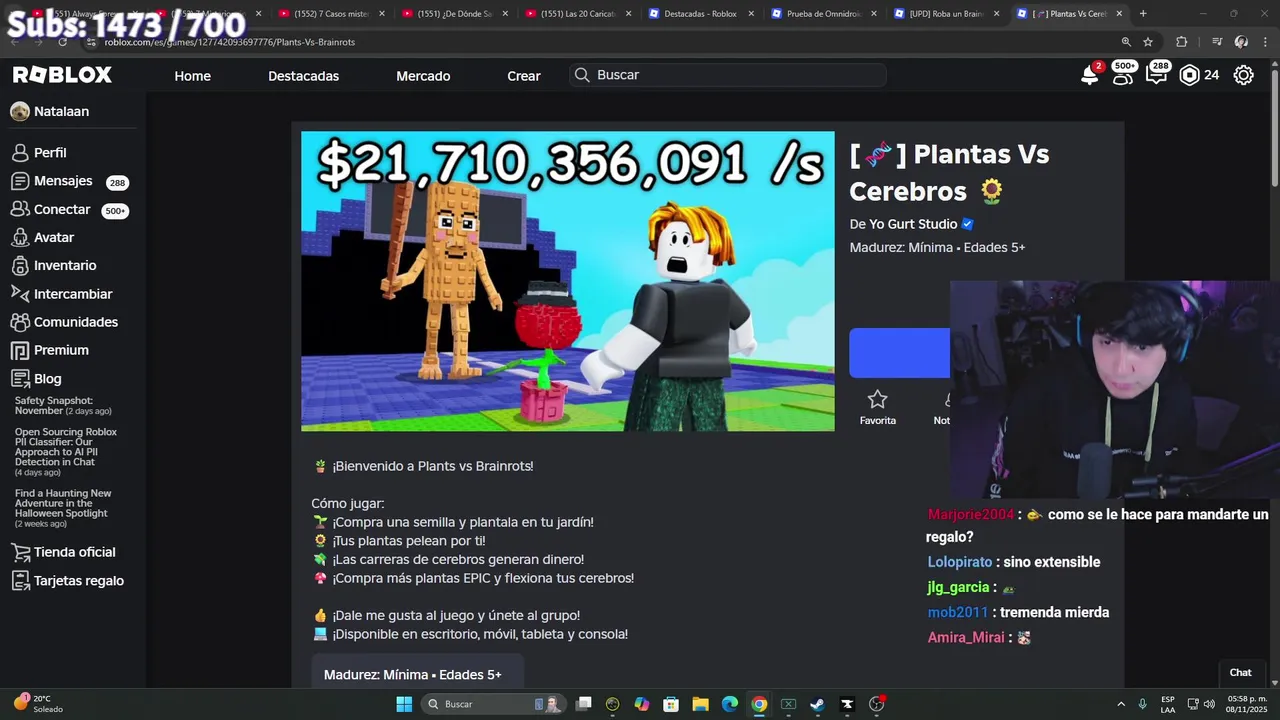Click Madurez: Mínima • Edades 5+ label under Yo Gurt Studio

937,247
